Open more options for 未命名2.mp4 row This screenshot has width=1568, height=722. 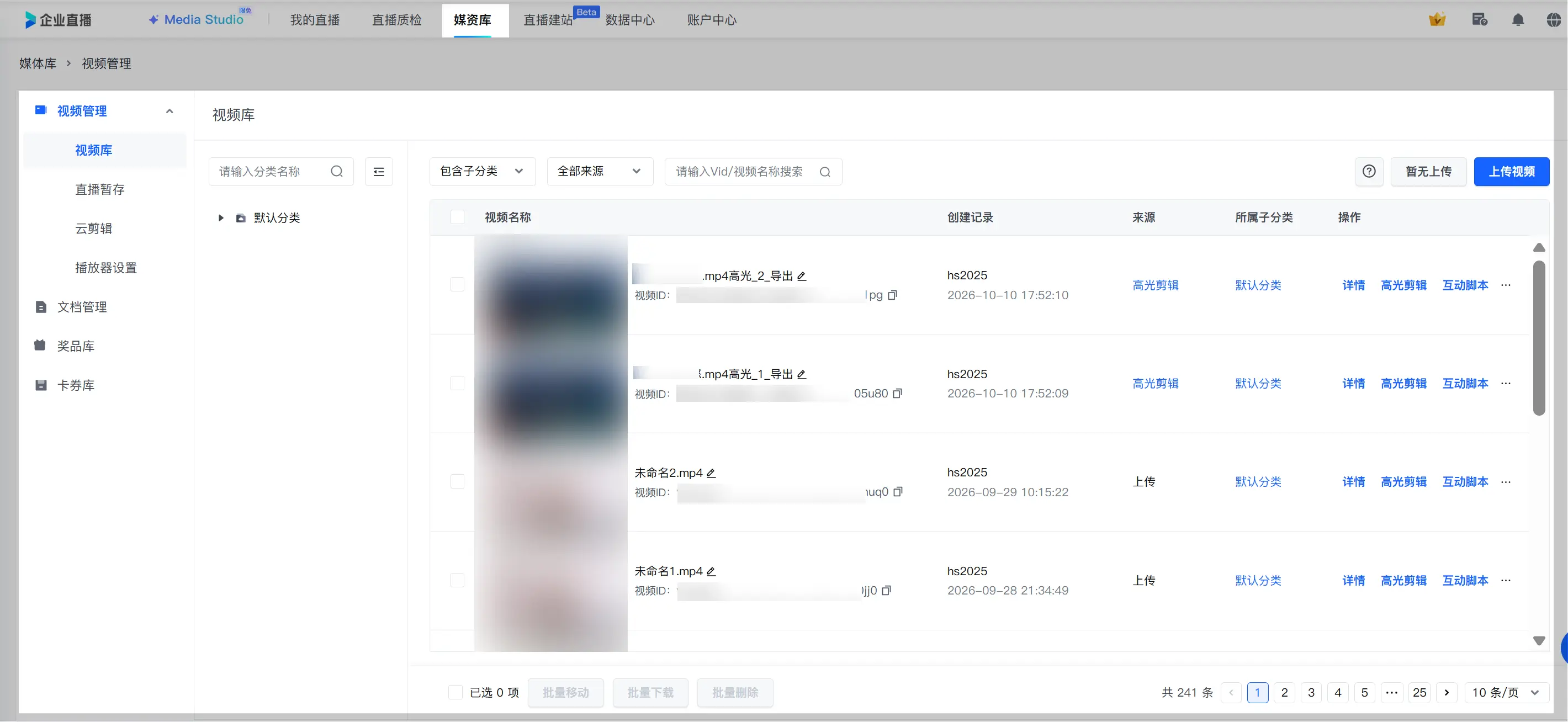[1506, 482]
